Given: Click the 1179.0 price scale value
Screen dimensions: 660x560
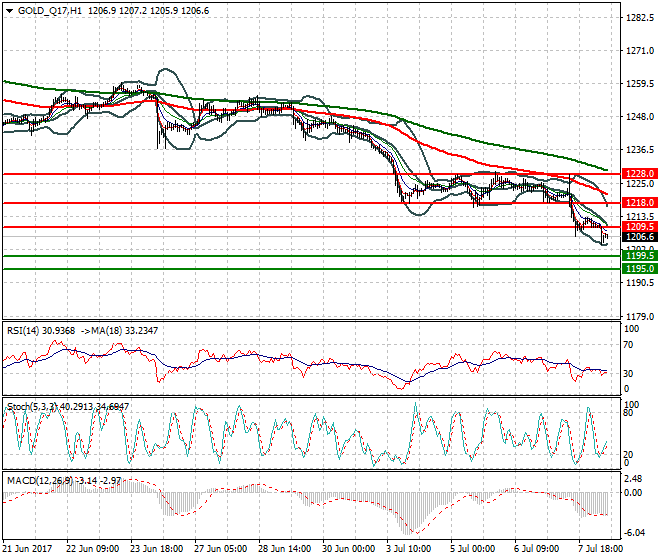Looking at the screenshot, I should 640,317.
